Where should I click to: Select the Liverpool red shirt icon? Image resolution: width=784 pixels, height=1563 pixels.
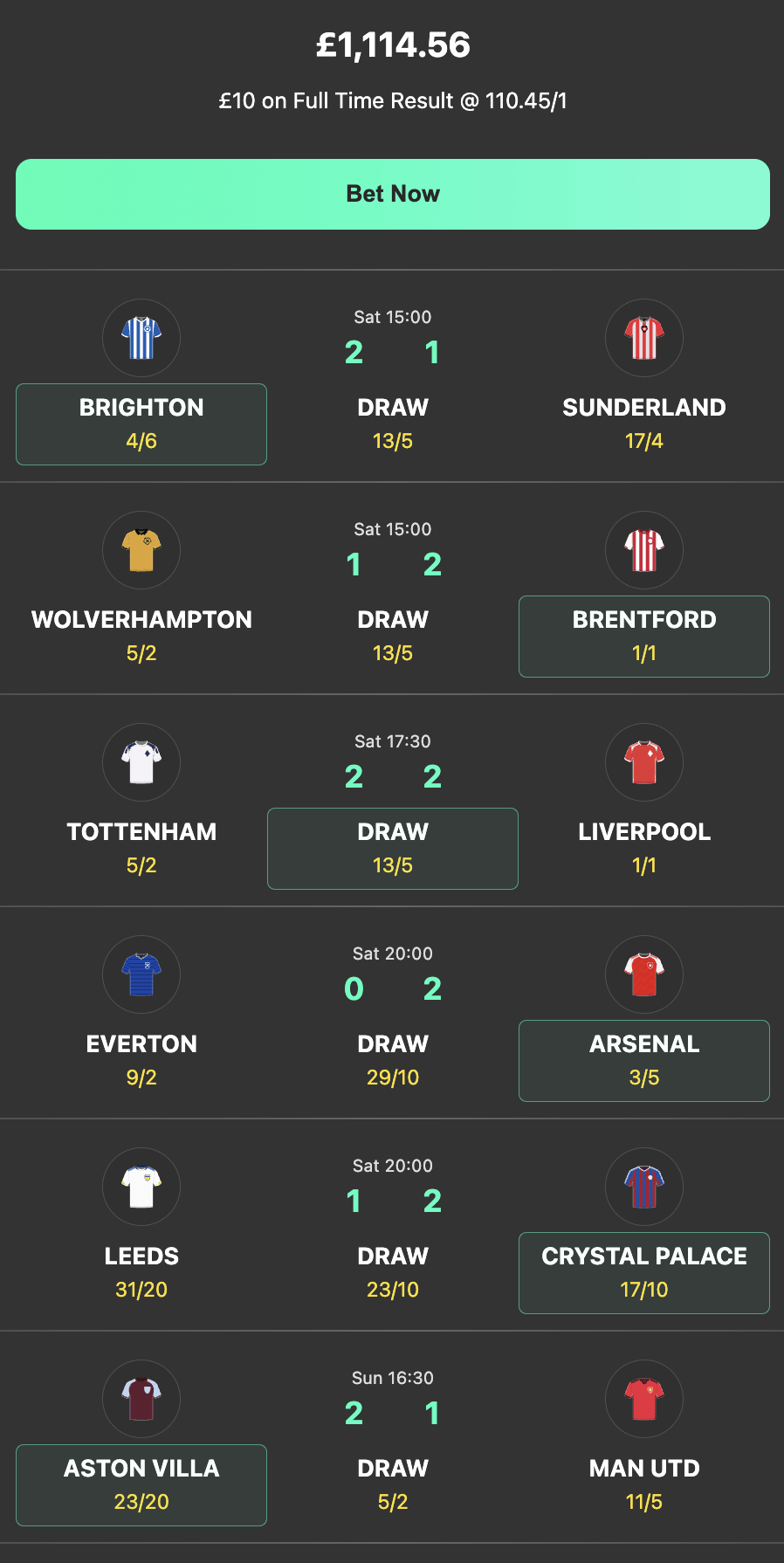[x=643, y=762]
